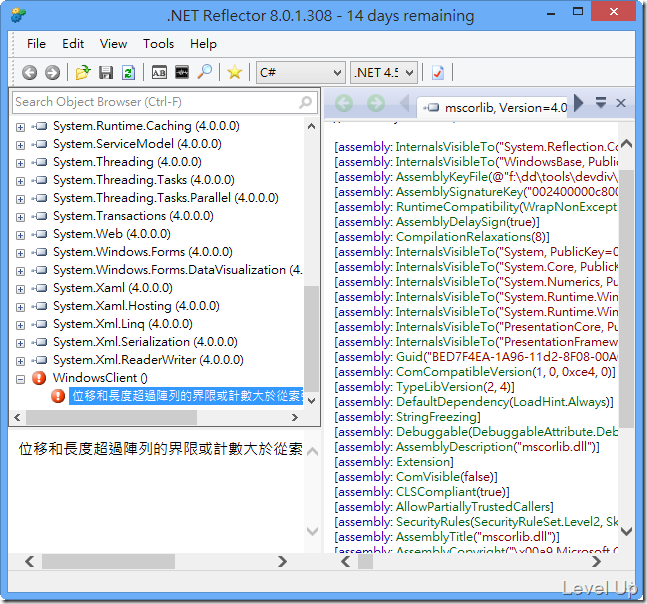Screen dimensions: 647x604
Task: Open an assembly with the folder icon
Action: [x=83, y=73]
